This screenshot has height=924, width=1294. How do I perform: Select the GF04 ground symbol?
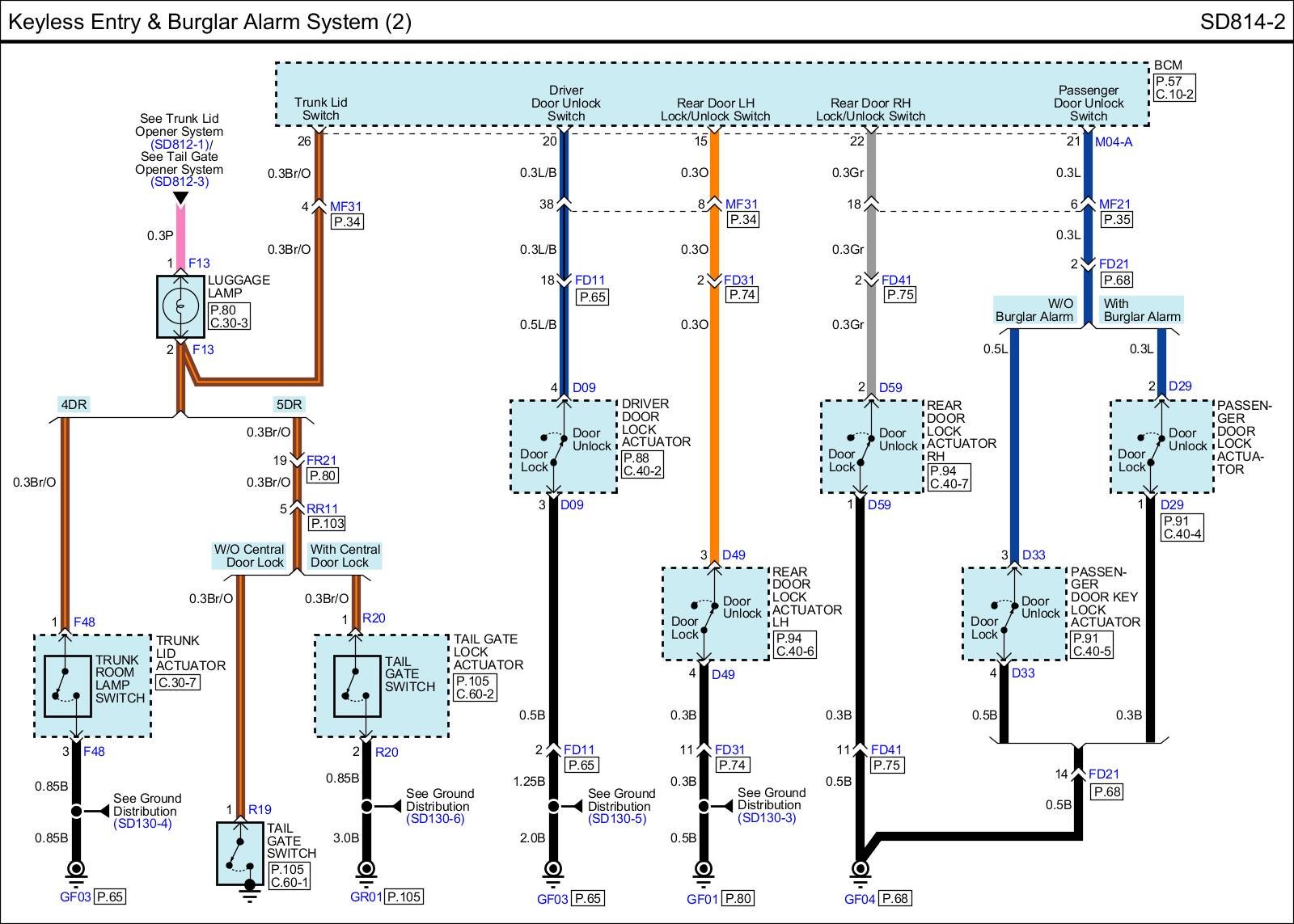859,871
